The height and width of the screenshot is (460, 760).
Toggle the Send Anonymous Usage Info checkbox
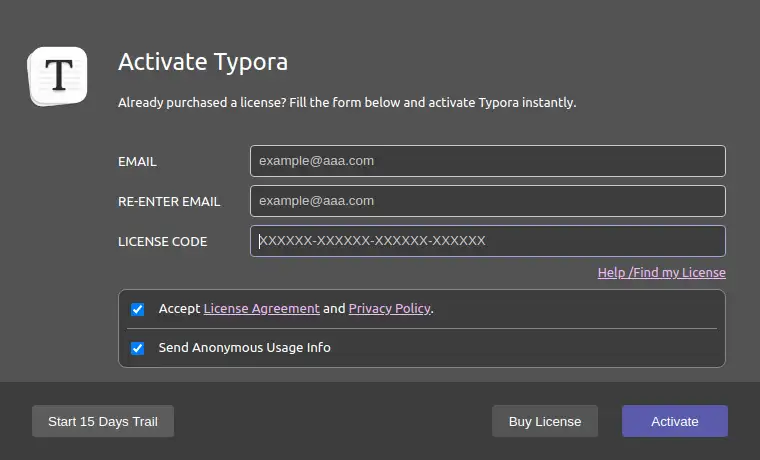138,348
